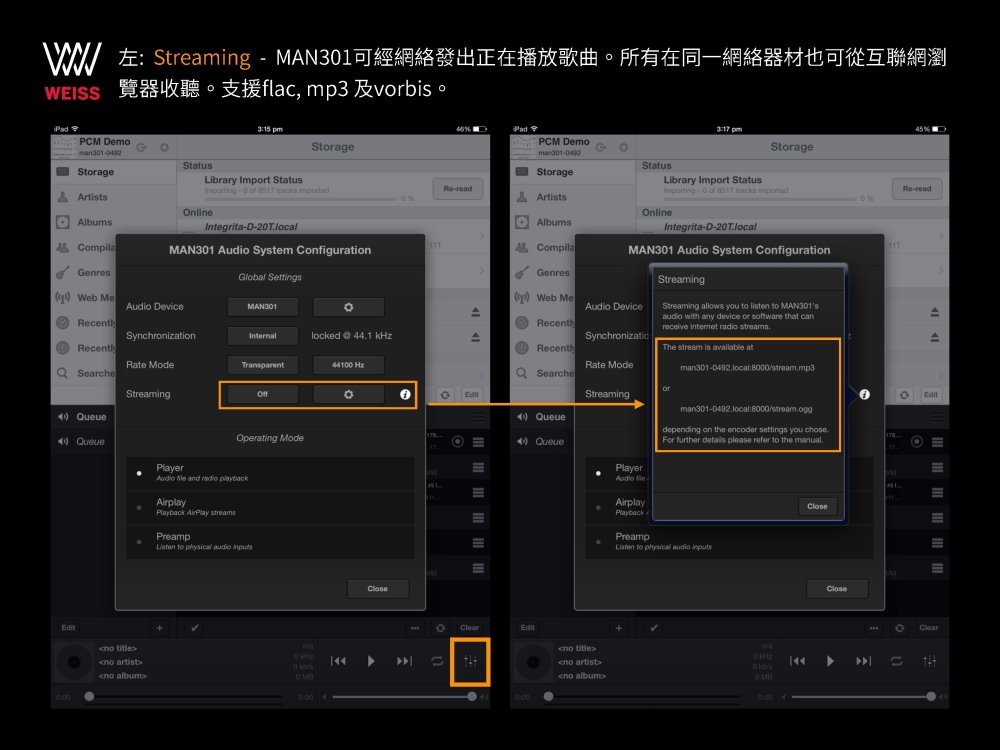The width and height of the screenshot is (1000, 750).
Task: Open Recently item with checkmark icon, left sidebar
Action: [x=84, y=323]
